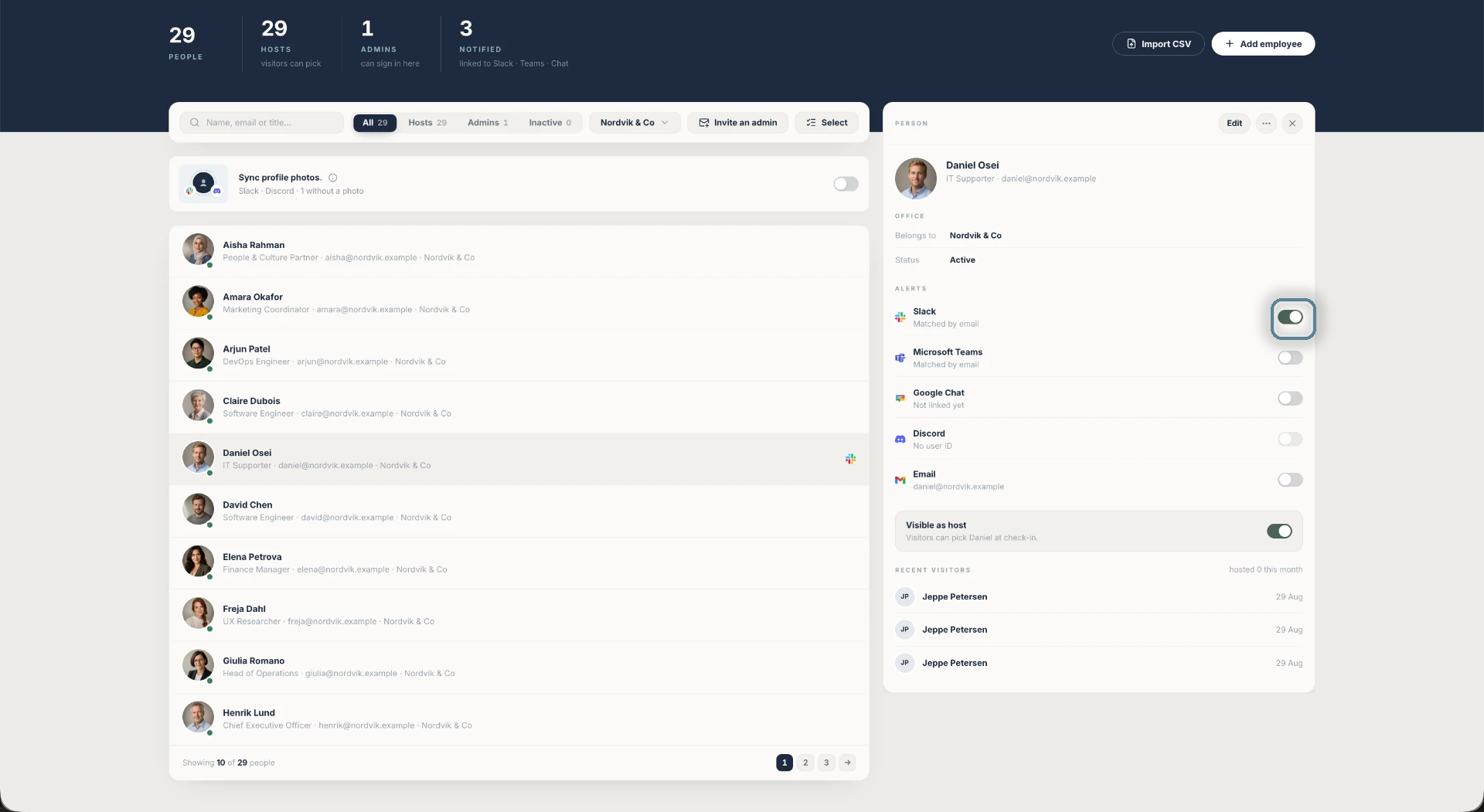Click Arjun Patel's avatar
The height and width of the screenshot is (812, 1484).
[x=198, y=353]
